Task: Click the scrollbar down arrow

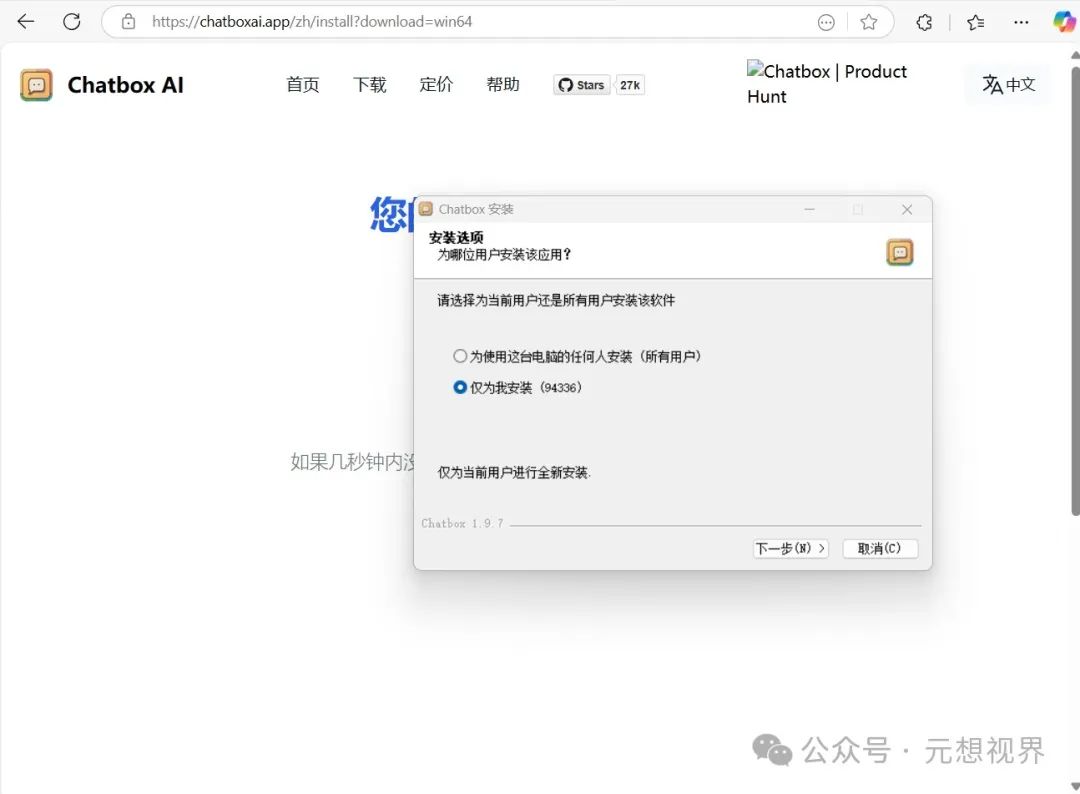Action: [1075, 786]
